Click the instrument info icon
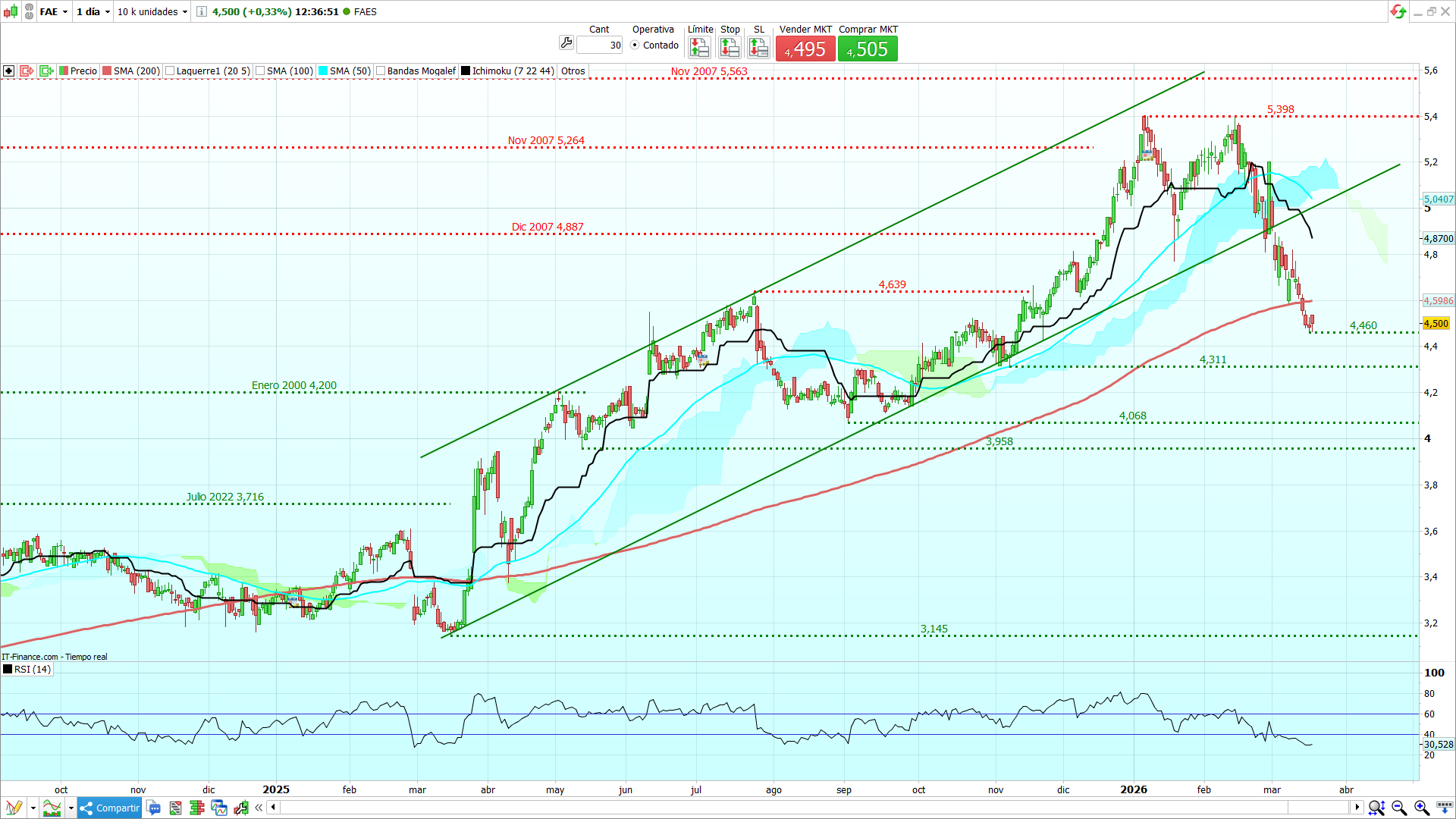Viewport: 1456px width, 819px height. coord(201,11)
